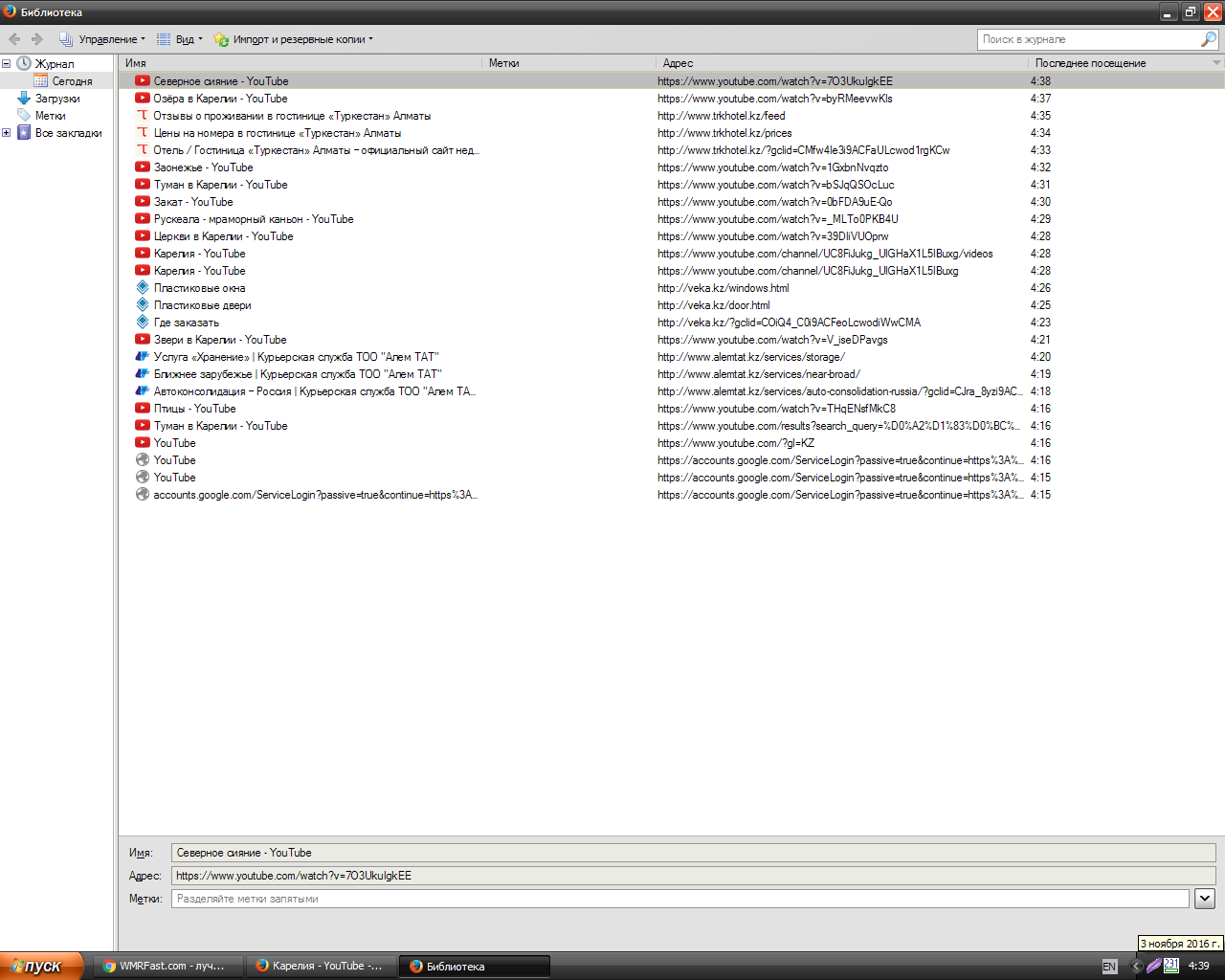
Task: Select address https://www.youtube.com/?gl=KZ
Action: [736, 443]
